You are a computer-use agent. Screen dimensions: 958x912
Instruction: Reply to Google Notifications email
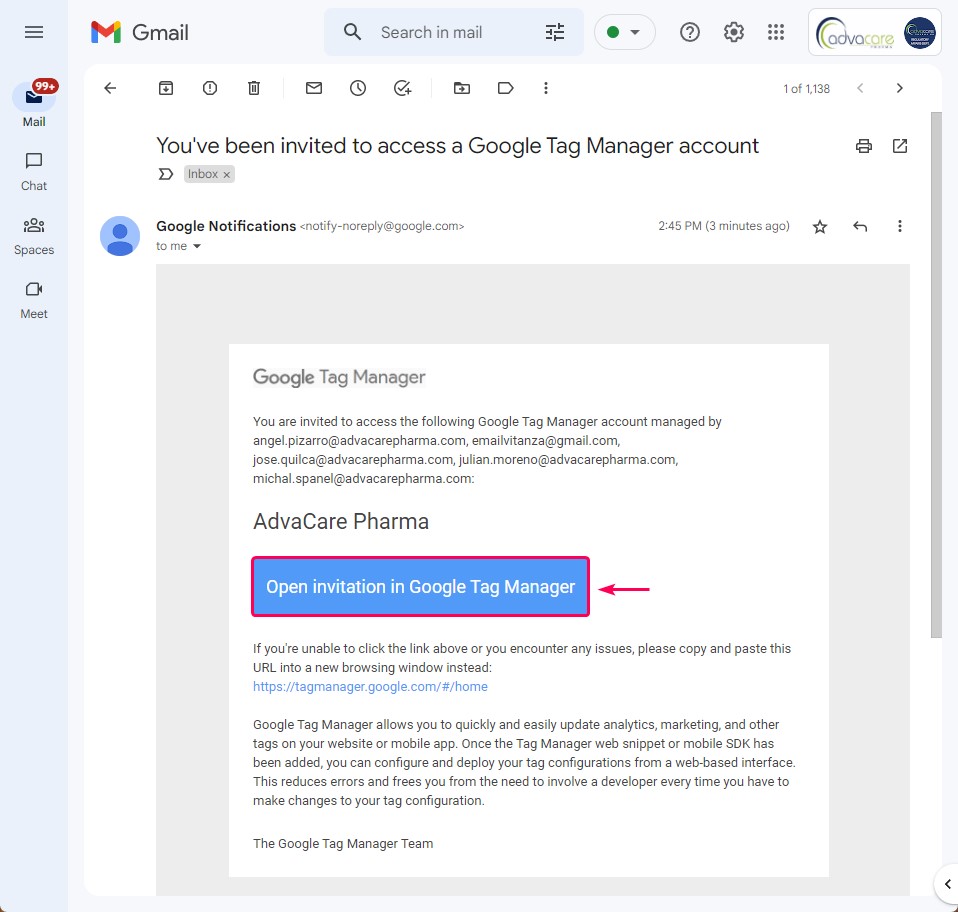[x=860, y=227]
